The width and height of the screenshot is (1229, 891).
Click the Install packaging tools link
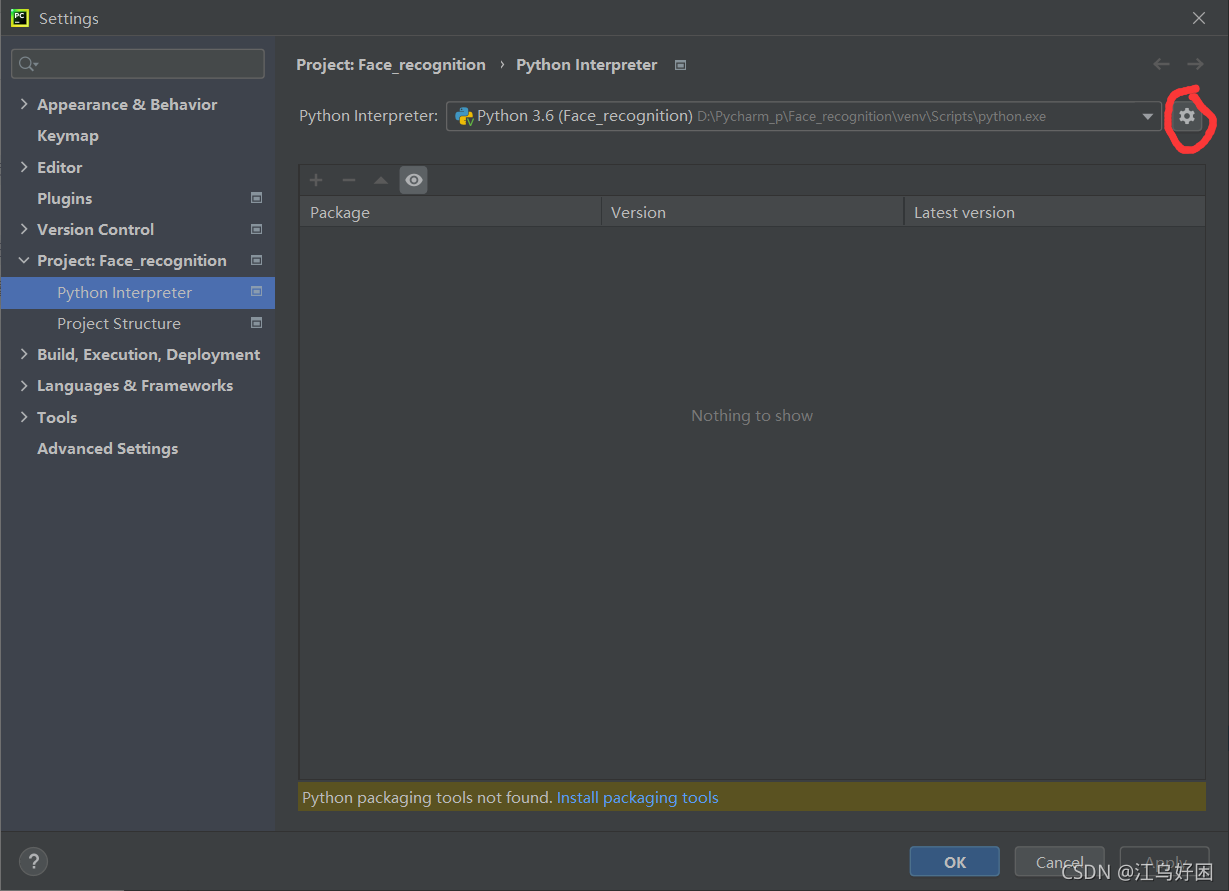point(637,797)
